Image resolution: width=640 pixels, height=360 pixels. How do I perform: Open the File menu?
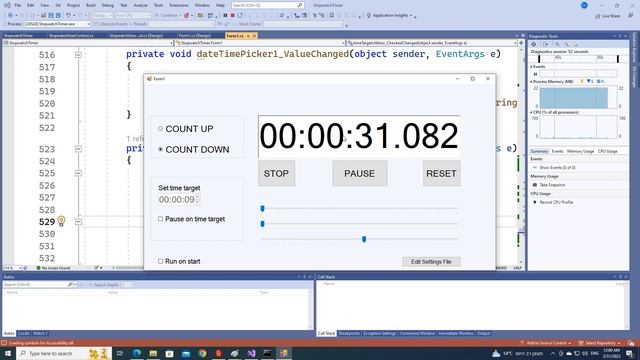point(18,5)
